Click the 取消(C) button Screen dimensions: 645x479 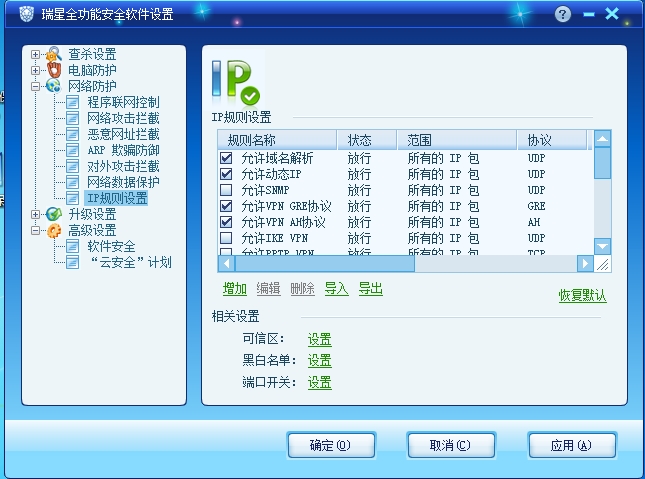pyautogui.click(x=451, y=445)
